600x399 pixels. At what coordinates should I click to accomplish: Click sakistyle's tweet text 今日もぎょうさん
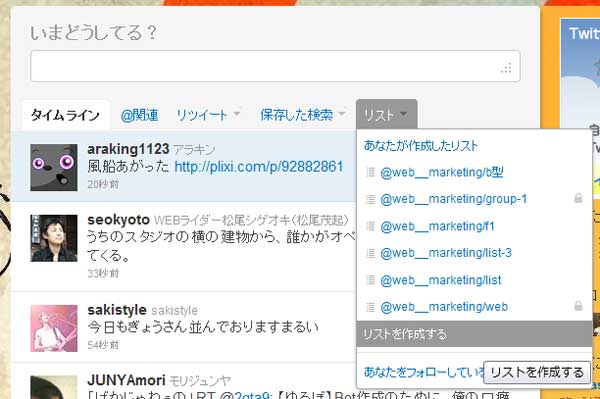tap(203, 327)
